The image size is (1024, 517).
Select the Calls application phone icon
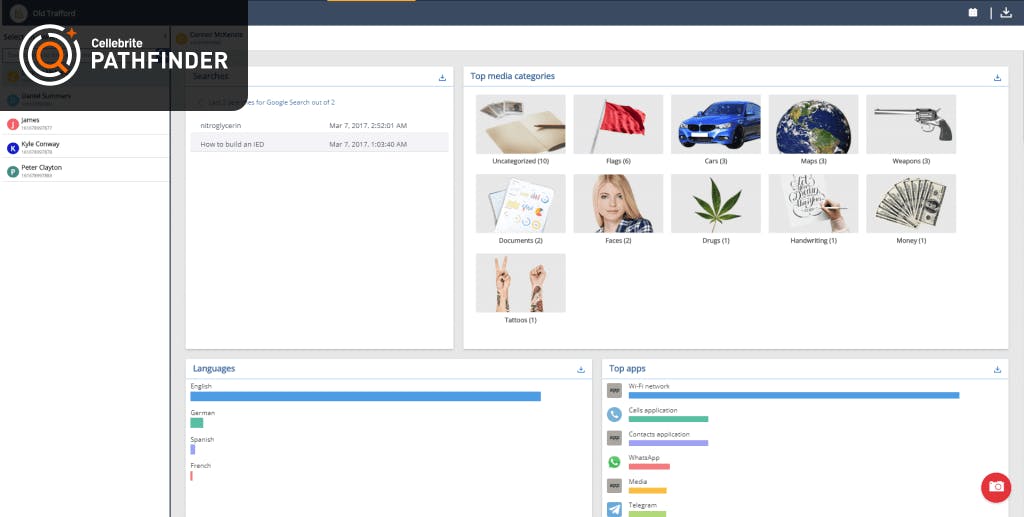click(x=615, y=414)
